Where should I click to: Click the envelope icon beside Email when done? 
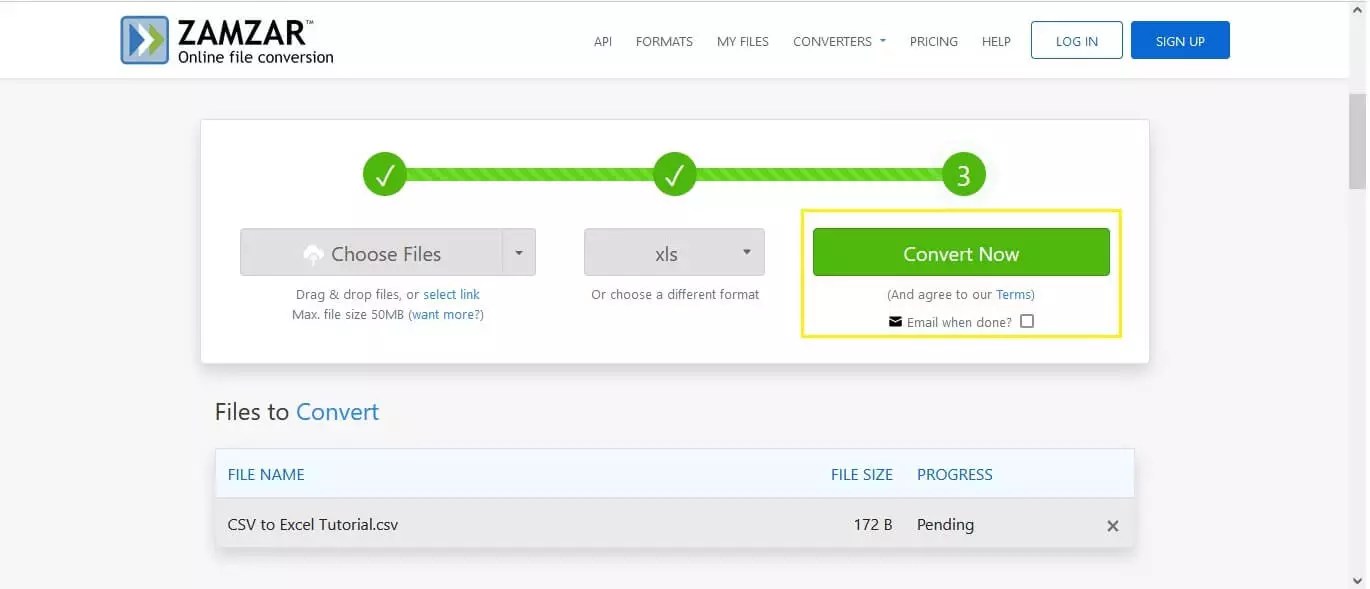895,321
